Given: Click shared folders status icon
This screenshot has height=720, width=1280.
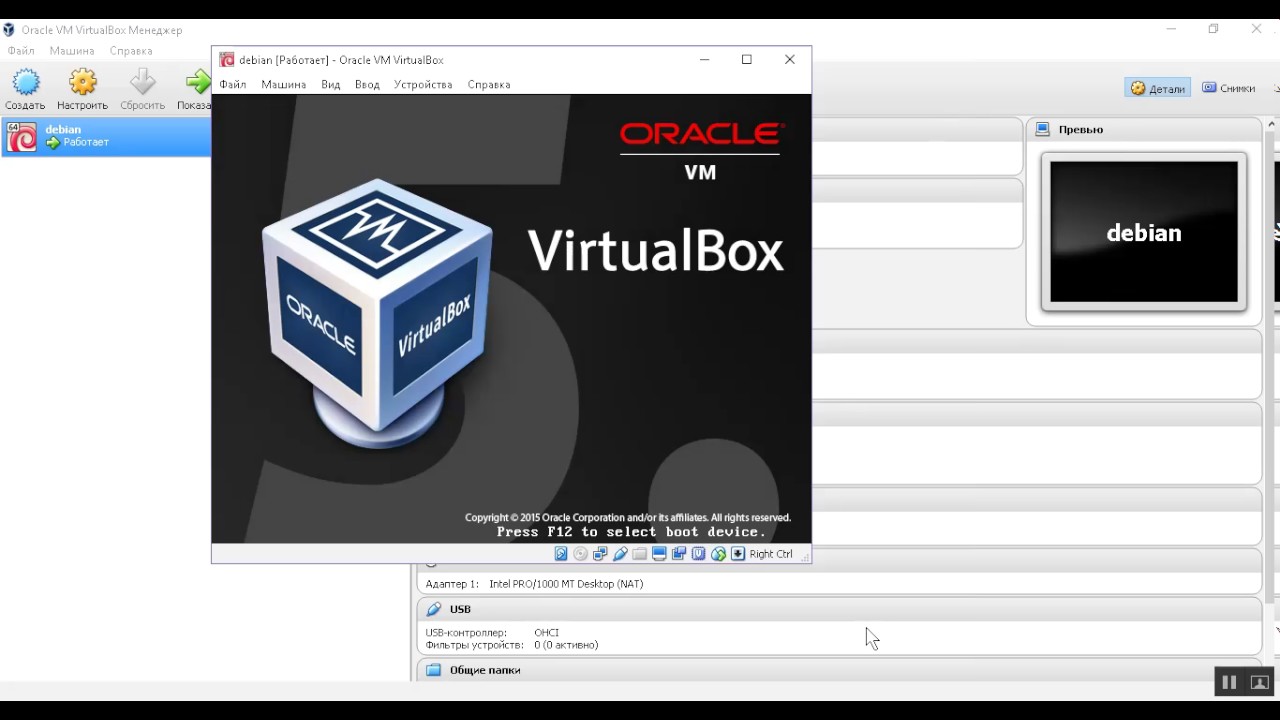Looking at the screenshot, I should [640, 554].
